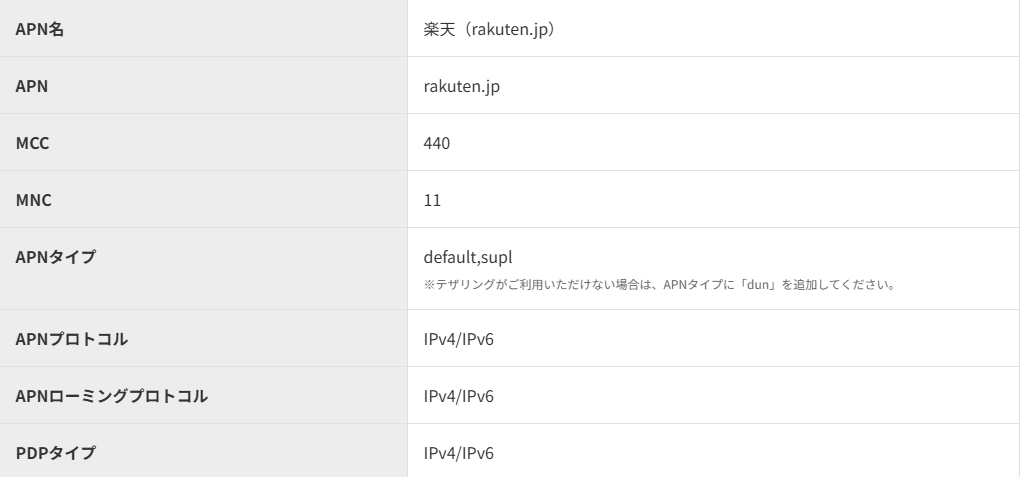This screenshot has width=1020, height=477.
Task: Click the APNローミングプロトコル row label
Action: (x=112, y=396)
